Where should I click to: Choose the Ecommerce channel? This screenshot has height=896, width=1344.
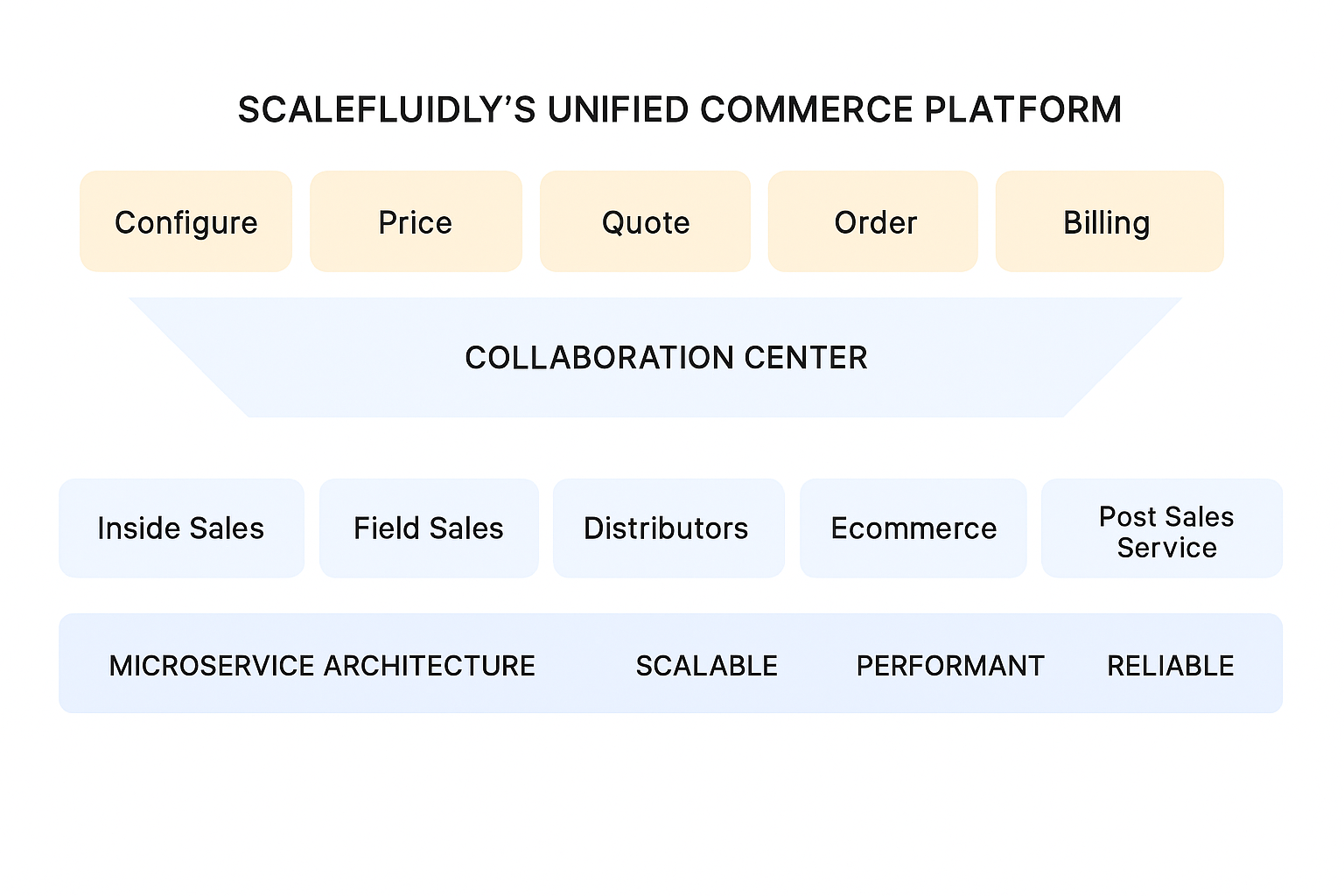click(x=913, y=528)
